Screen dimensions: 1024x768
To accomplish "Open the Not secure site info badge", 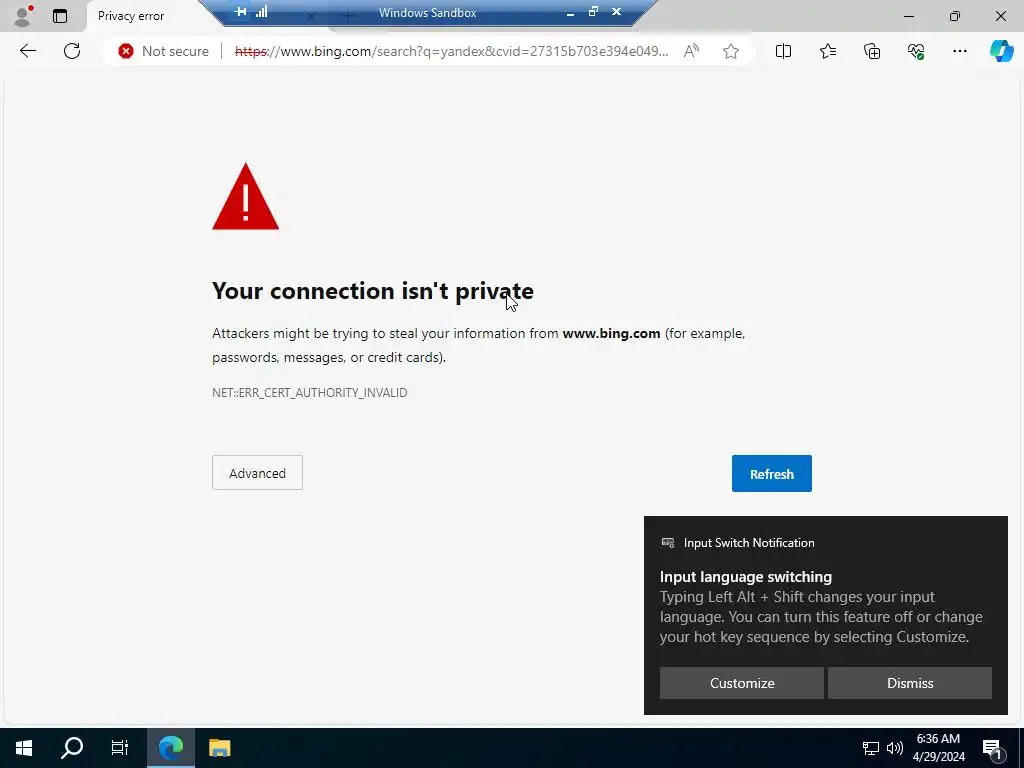I will (163, 51).
